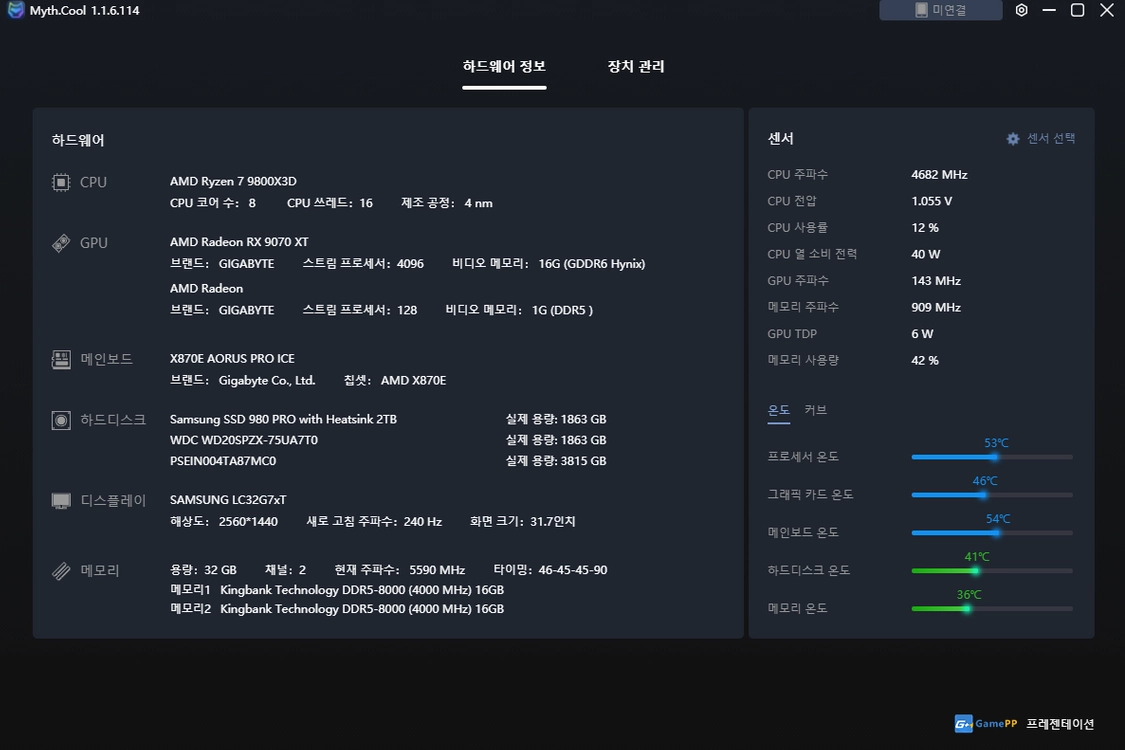Click the Myth.Cool app logo icon

coord(15,10)
